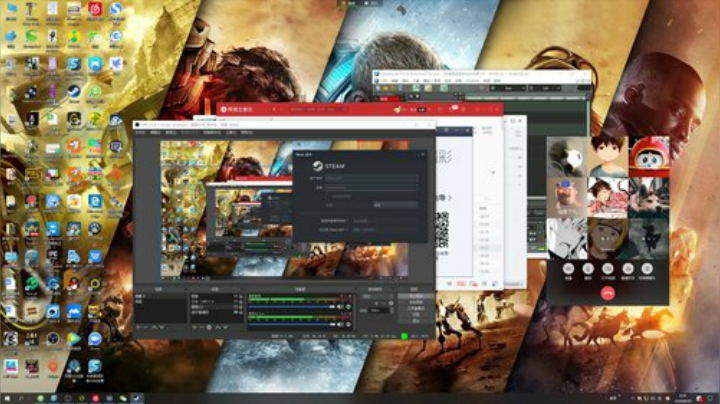Toggle the eye icon of the topmost OBS source
This screenshot has height=404, width=720.
(x=235, y=296)
